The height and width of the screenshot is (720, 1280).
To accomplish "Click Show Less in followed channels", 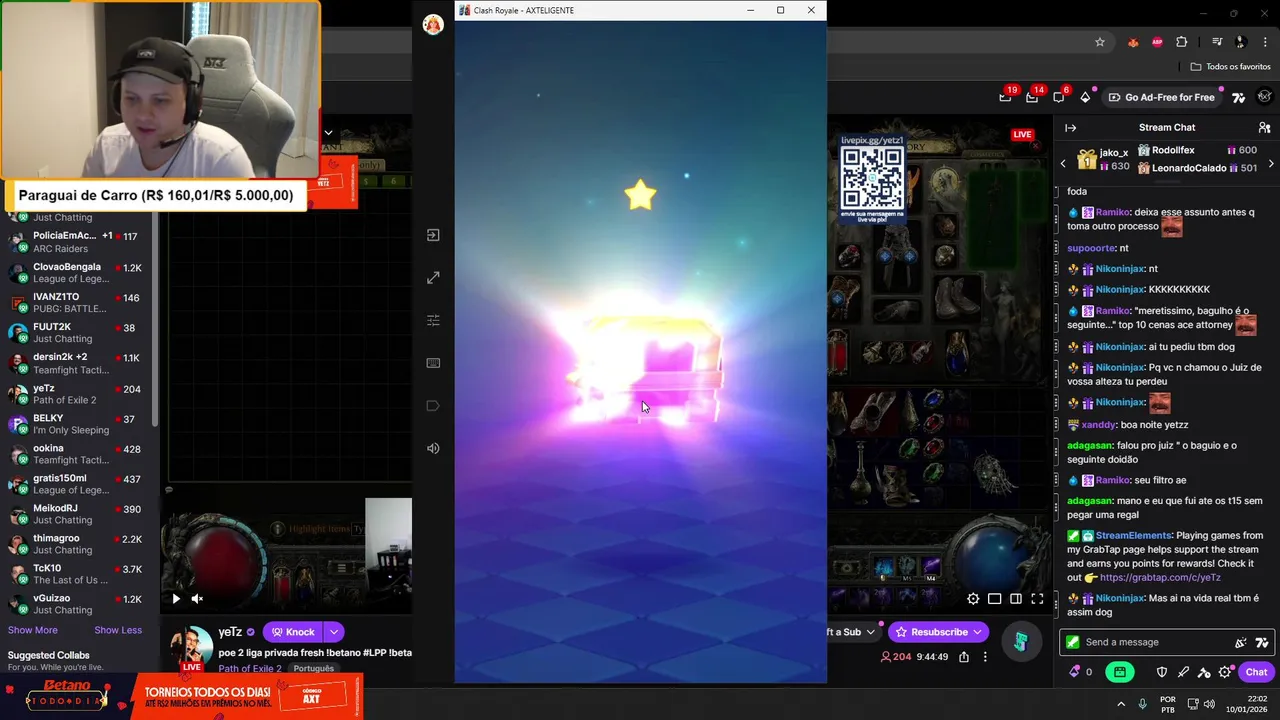I will click(118, 630).
